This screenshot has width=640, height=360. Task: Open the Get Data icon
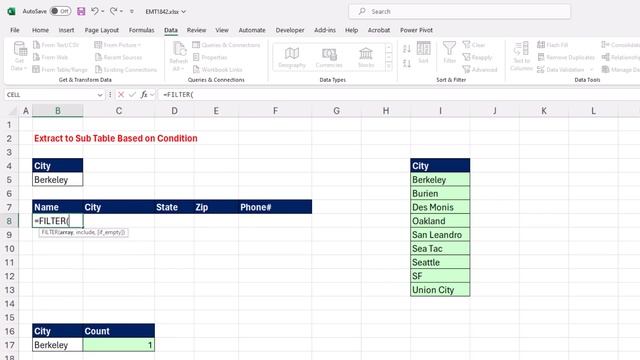coord(20,56)
